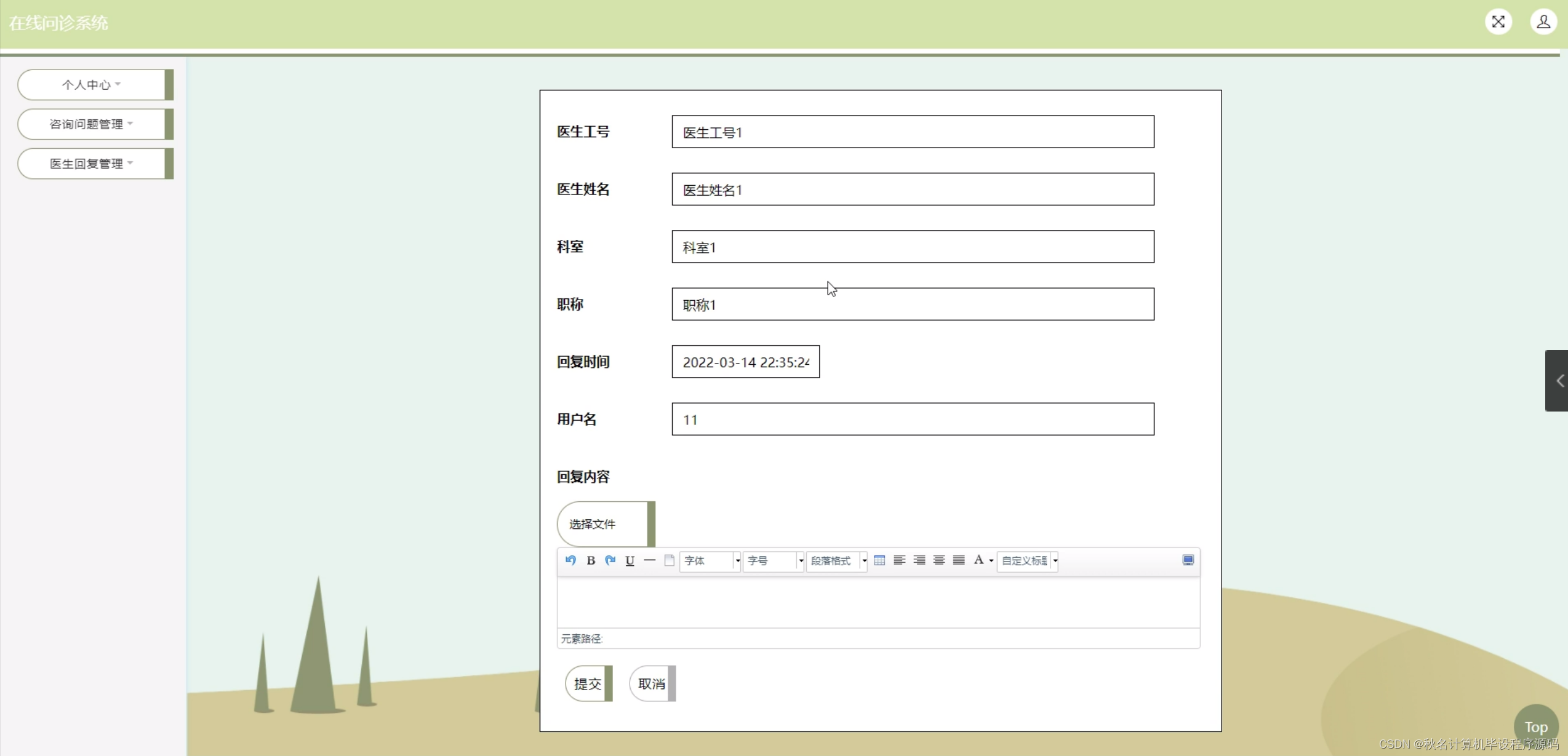Click the 取消 cancel button
Viewport: 1568px width, 756px height.
(652, 684)
